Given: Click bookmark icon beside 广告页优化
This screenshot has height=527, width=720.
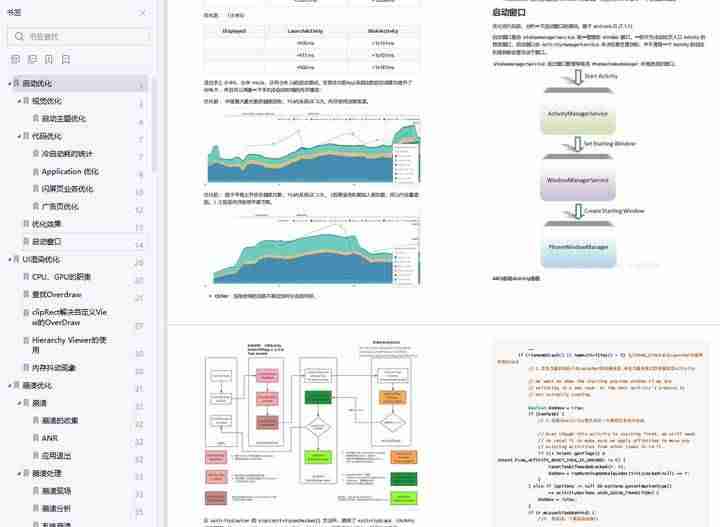Looking at the screenshot, I should [x=36, y=207].
